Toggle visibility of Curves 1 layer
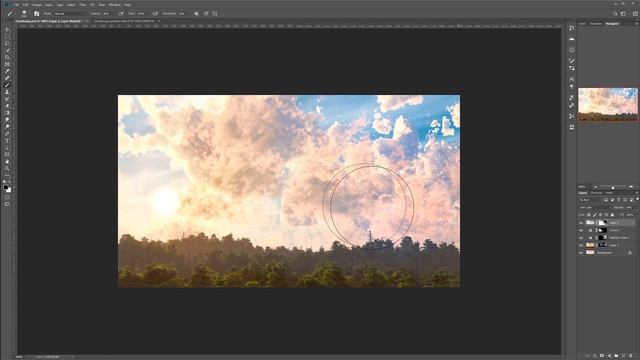The width and height of the screenshot is (640, 360). [581, 230]
